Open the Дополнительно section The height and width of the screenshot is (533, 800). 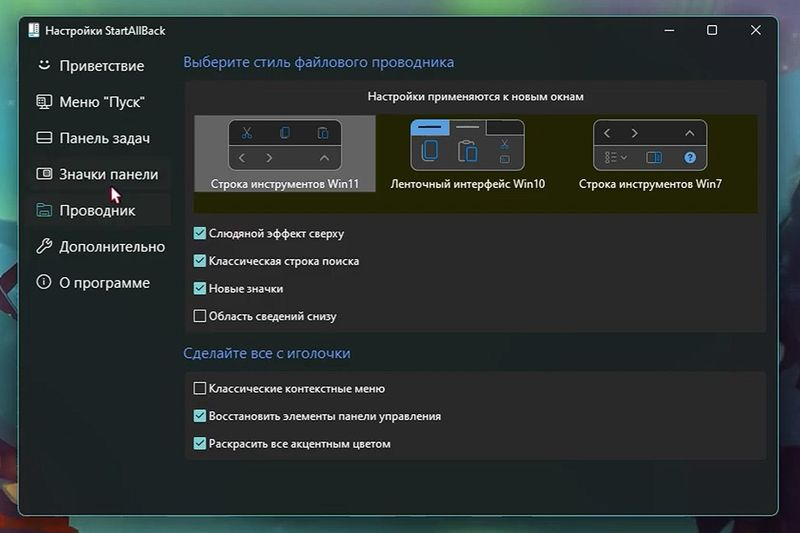pyautogui.click(x=101, y=247)
